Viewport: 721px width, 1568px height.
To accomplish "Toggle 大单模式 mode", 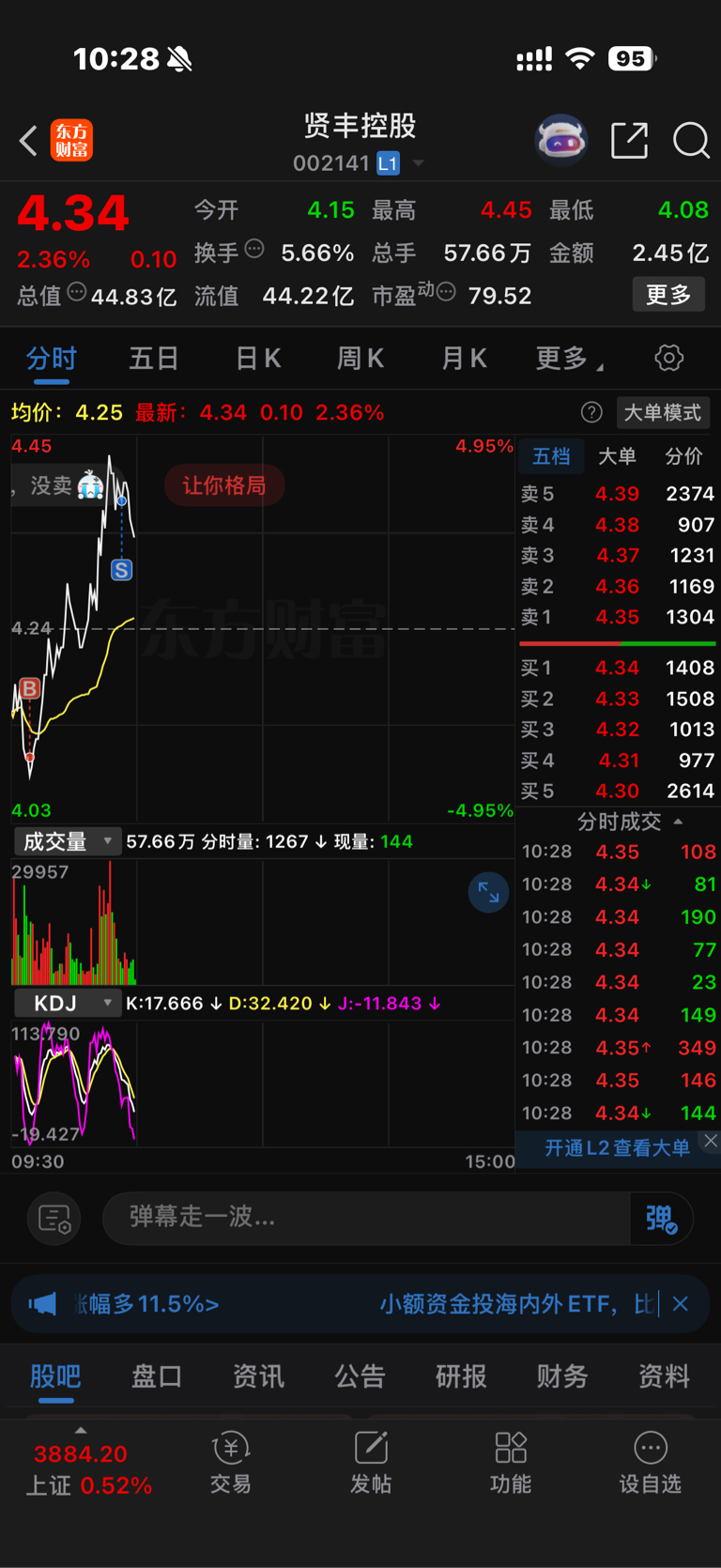I will point(663,412).
